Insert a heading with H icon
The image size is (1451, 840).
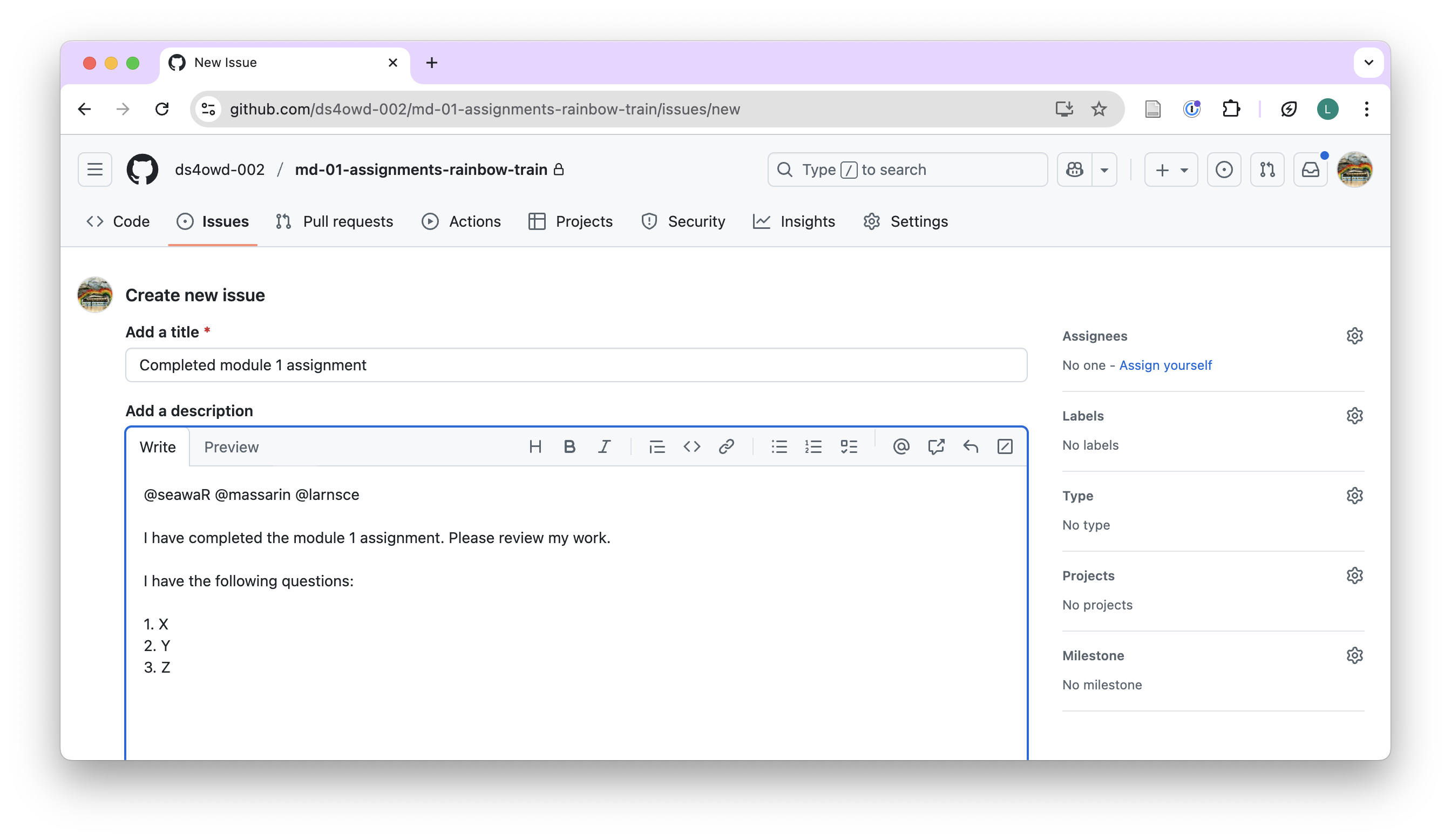535,447
